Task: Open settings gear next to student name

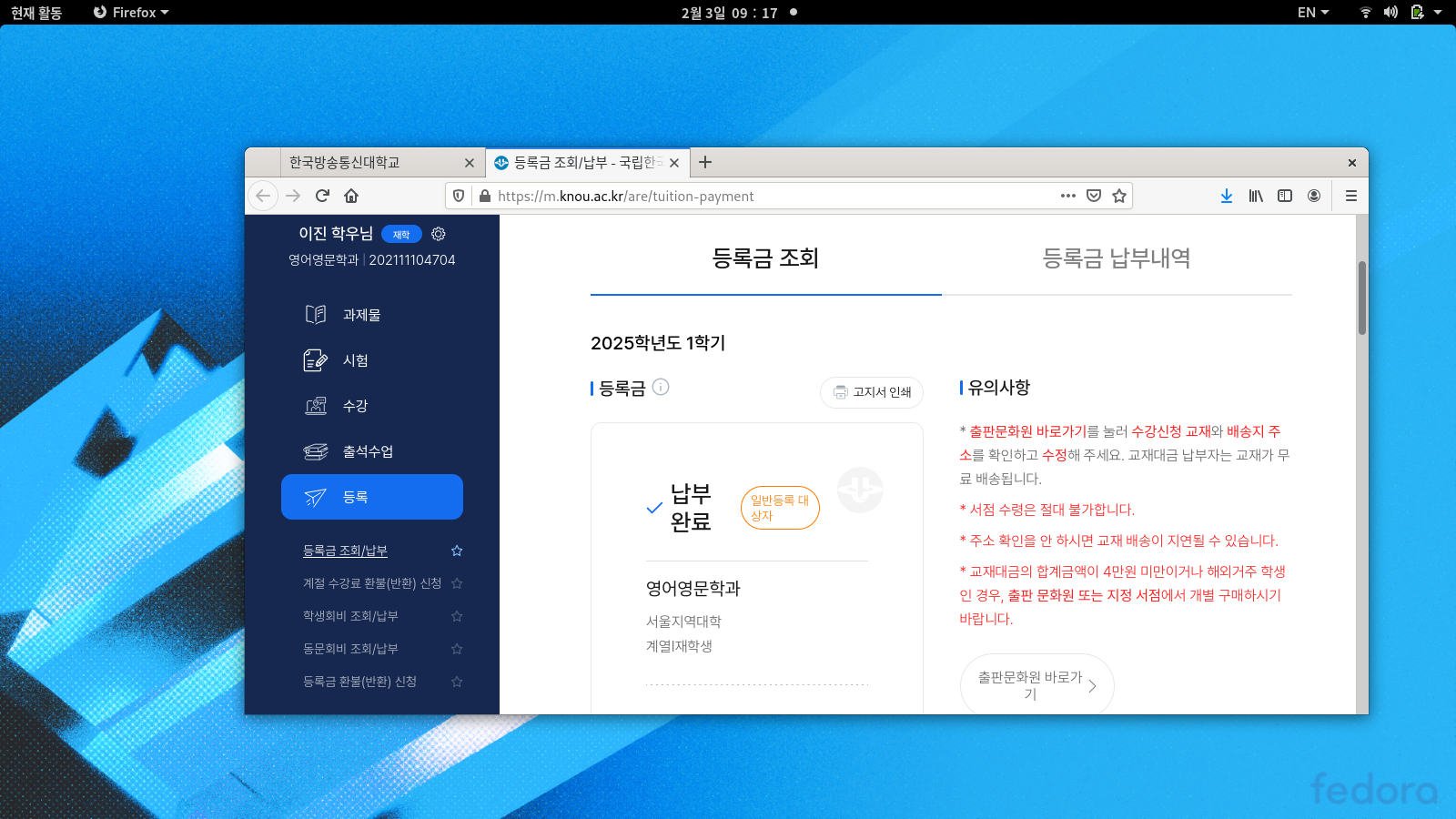Action: point(439,234)
